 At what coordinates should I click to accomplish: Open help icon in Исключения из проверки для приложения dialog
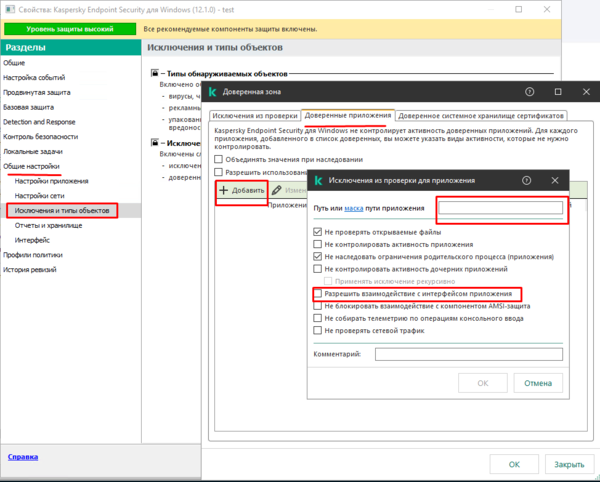coord(527,180)
